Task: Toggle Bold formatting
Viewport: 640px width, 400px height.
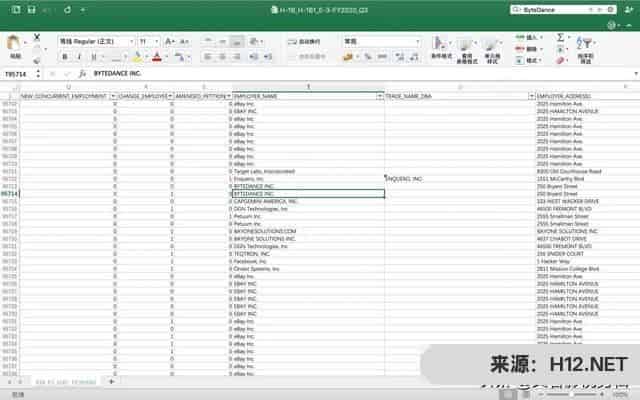Action: pyautogui.click(x=64, y=57)
